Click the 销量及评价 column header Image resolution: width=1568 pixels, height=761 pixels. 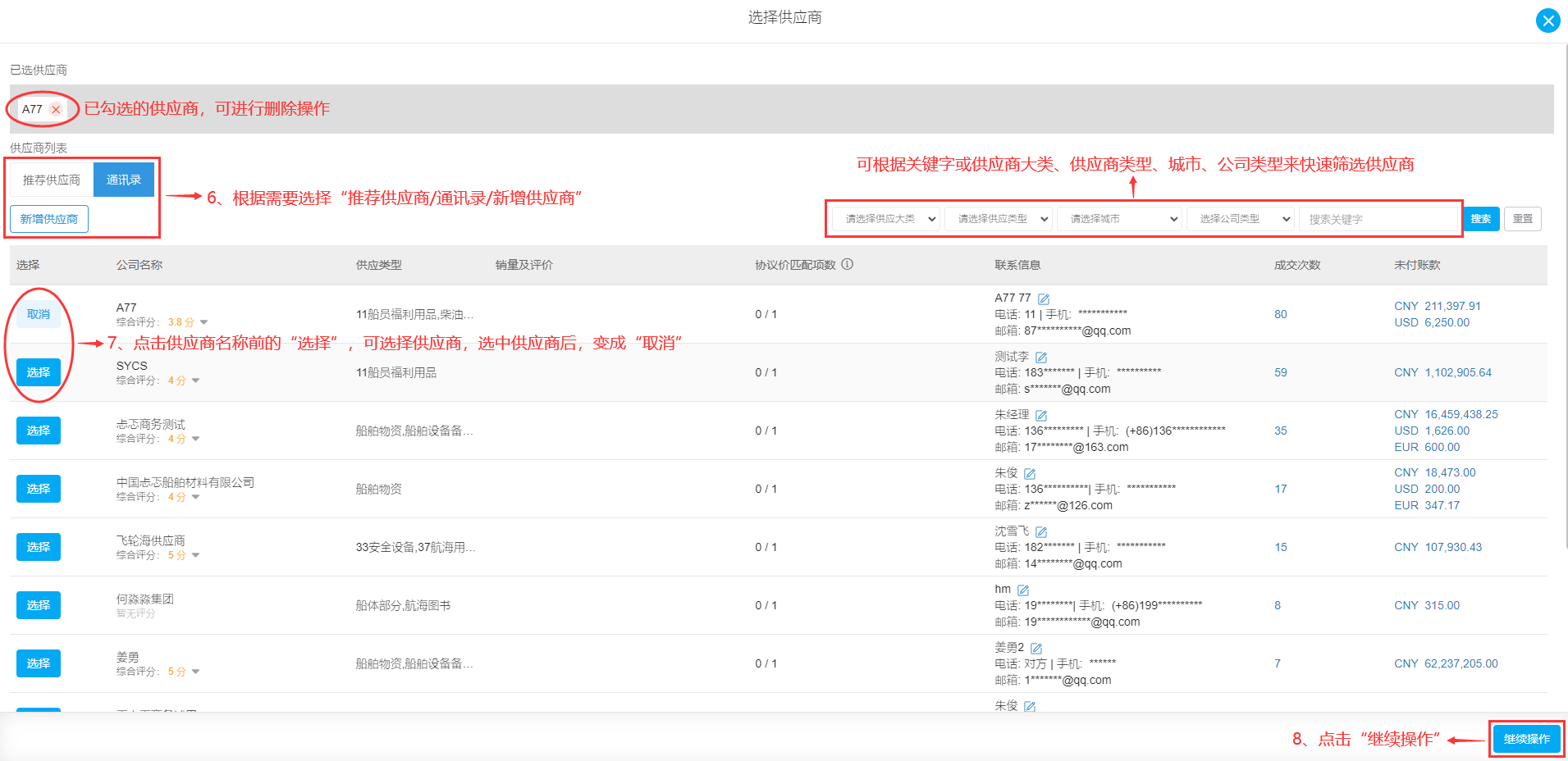[524, 265]
